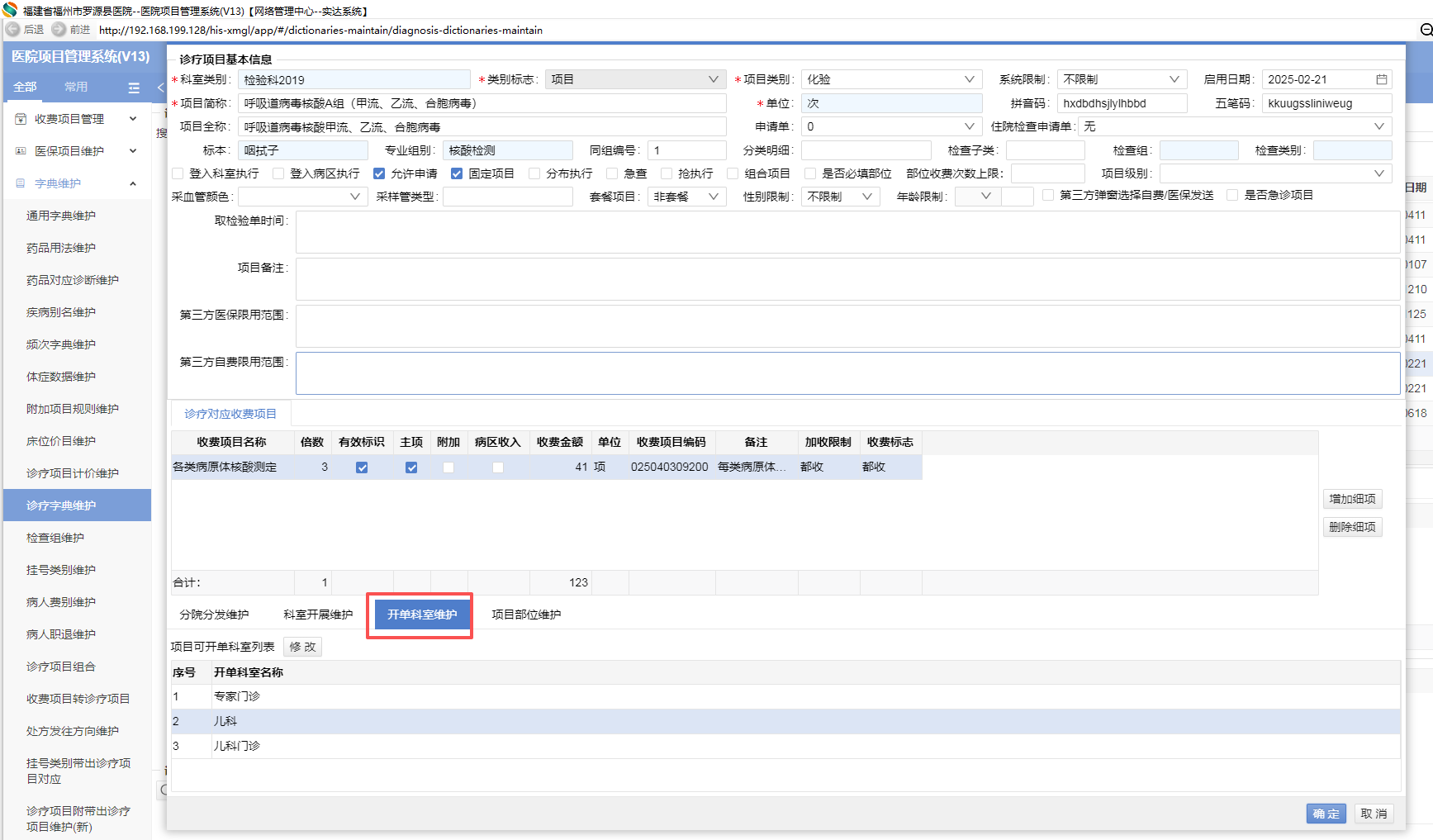Enable the 组合项目 checkbox

pos(733,173)
